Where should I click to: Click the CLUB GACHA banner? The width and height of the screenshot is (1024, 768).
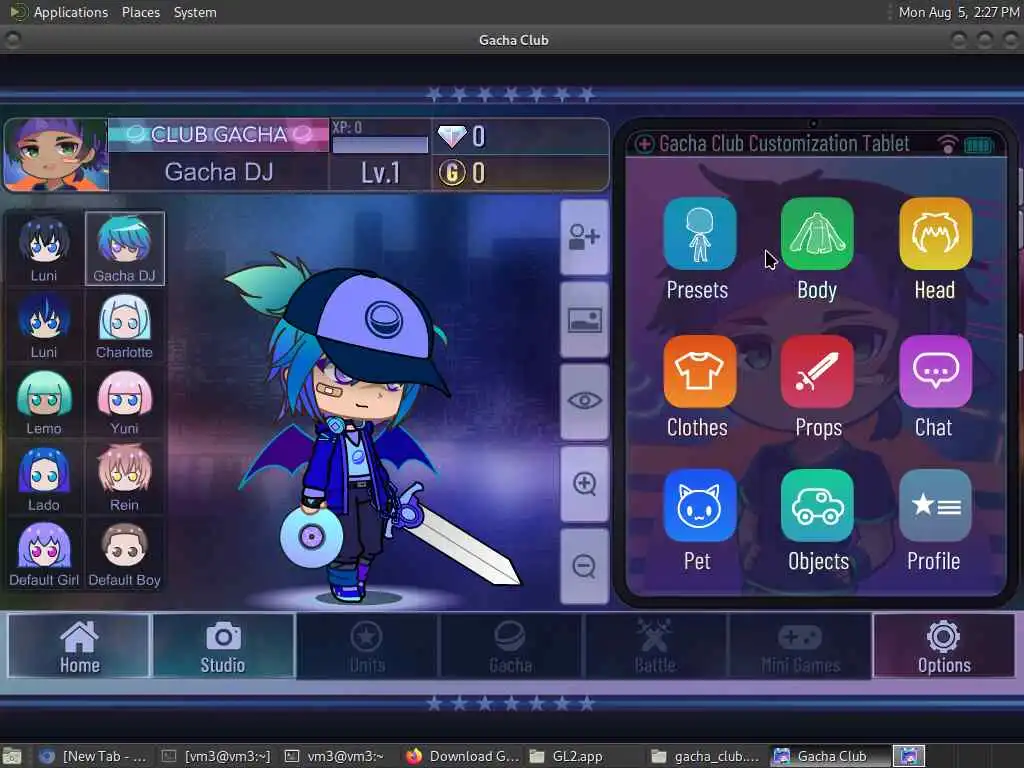coord(219,135)
